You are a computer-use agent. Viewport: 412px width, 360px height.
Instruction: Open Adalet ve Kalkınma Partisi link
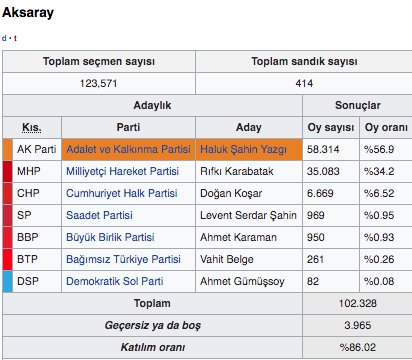pos(128,149)
